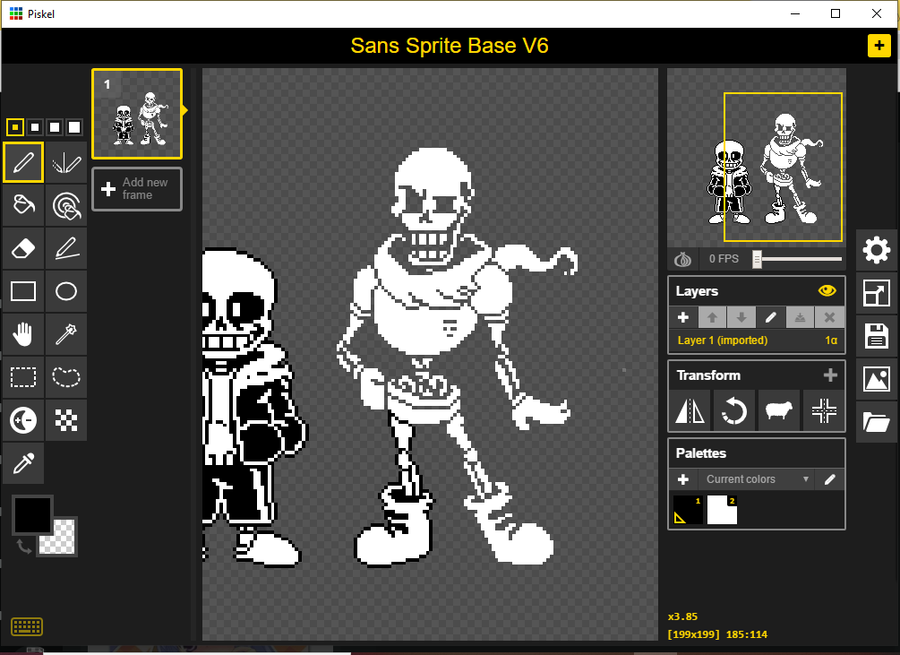Toggle Layer 1 opacity 1α label
Image resolution: width=900 pixels, height=655 pixels.
point(831,340)
